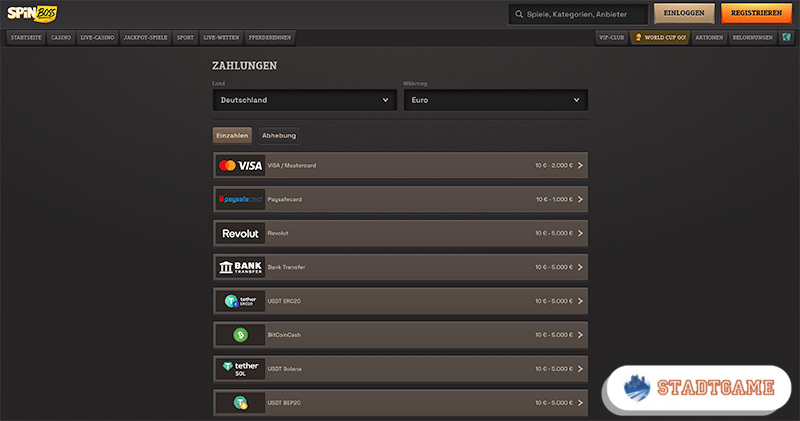Expand the USDT ERC20 row arrow

[x=580, y=301]
